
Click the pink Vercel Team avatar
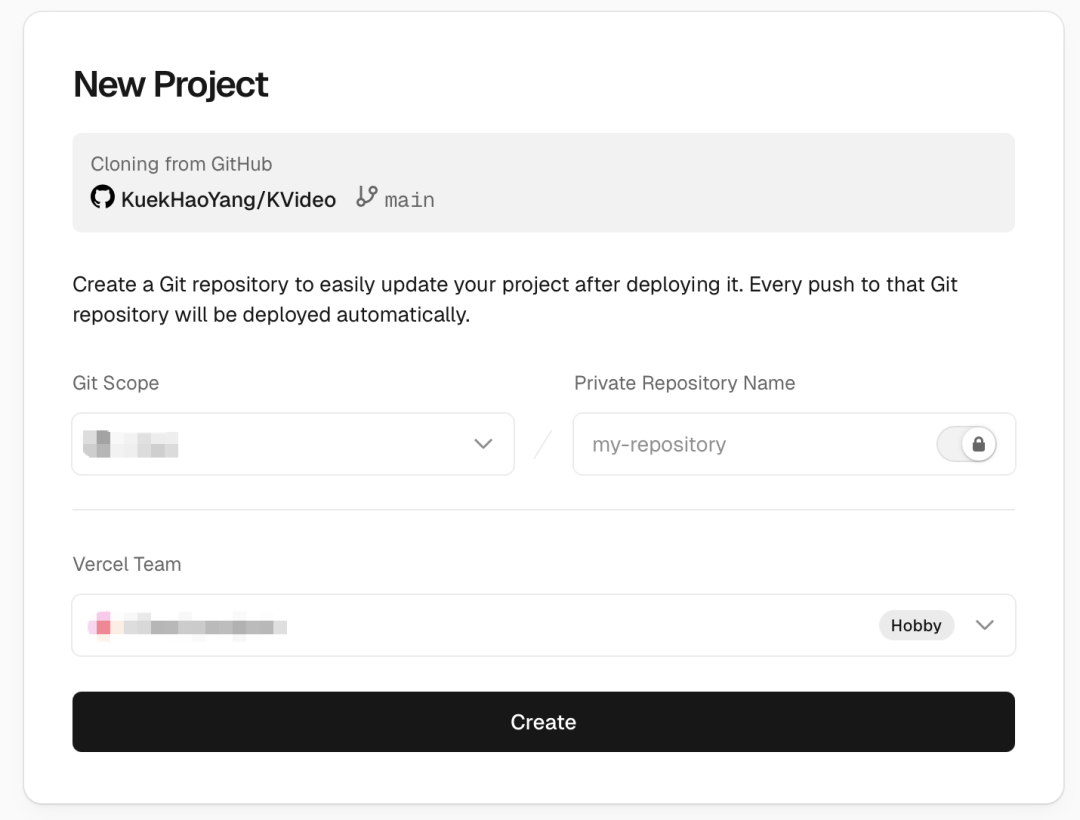click(x=101, y=626)
